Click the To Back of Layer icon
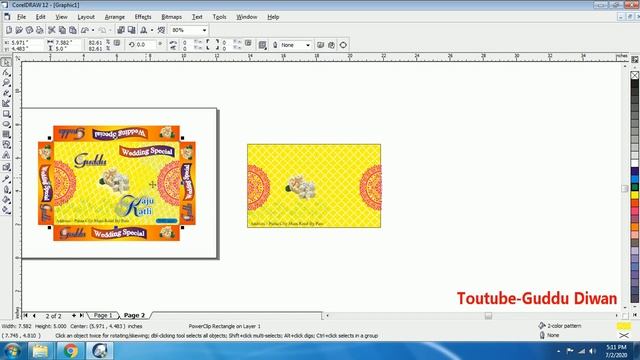This screenshot has width=640, height=360. (331, 45)
